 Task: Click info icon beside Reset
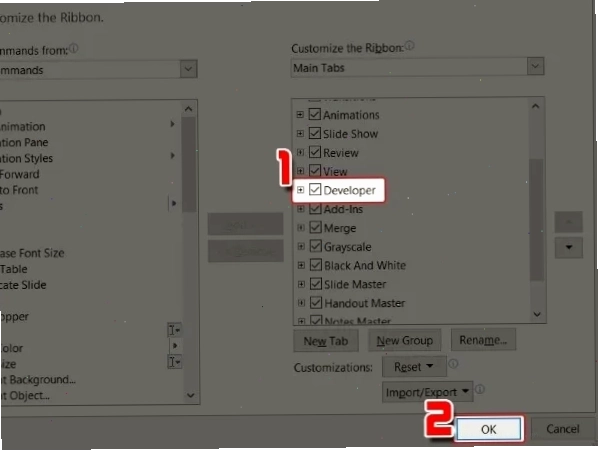pyautogui.click(x=453, y=364)
